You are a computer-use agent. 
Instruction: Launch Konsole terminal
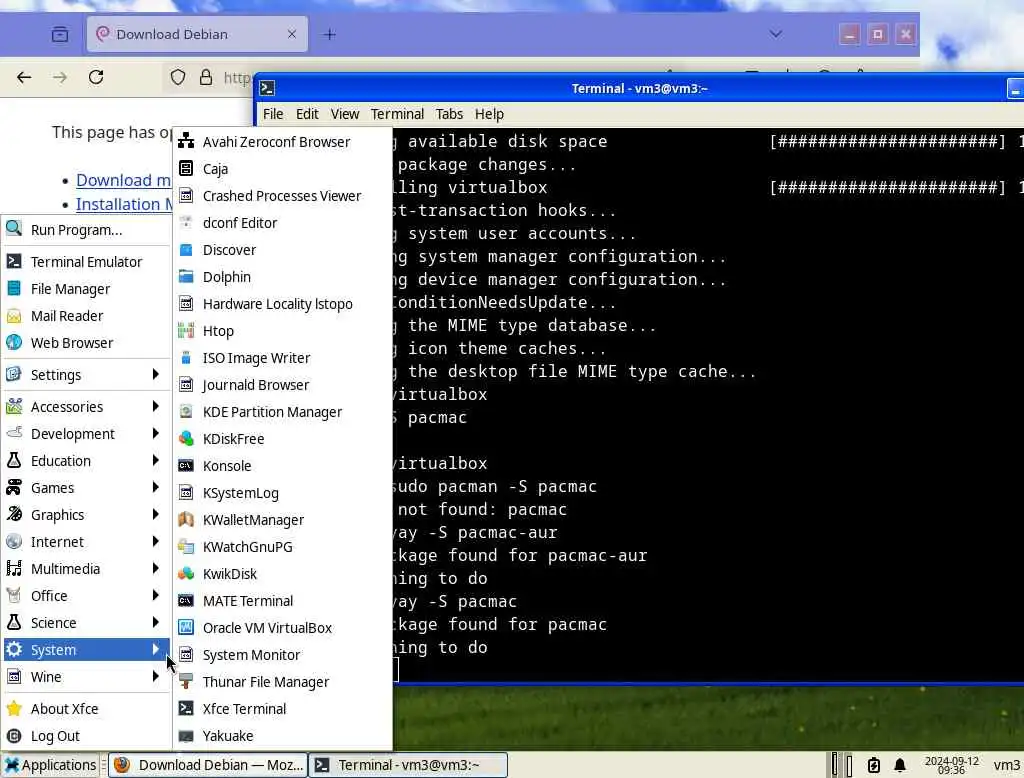coord(282,466)
